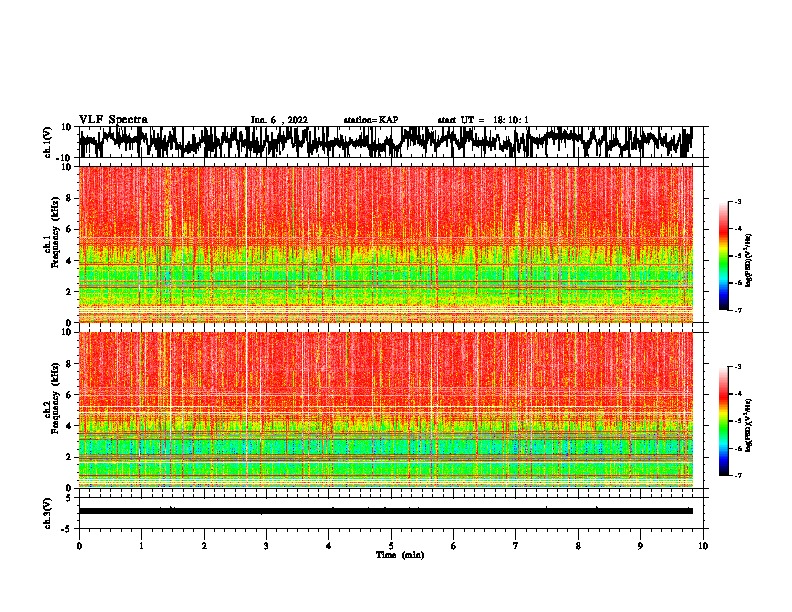Click the "station=KAP" header label
The width and height of the screenshot is (792, 612).
(x=371, y=120)
